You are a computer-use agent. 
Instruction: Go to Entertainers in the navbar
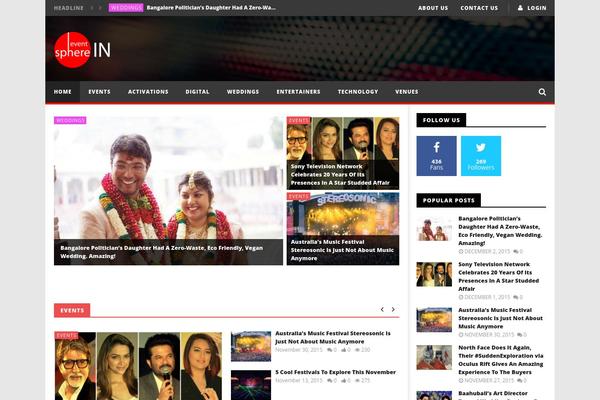(x=298, y=92)
